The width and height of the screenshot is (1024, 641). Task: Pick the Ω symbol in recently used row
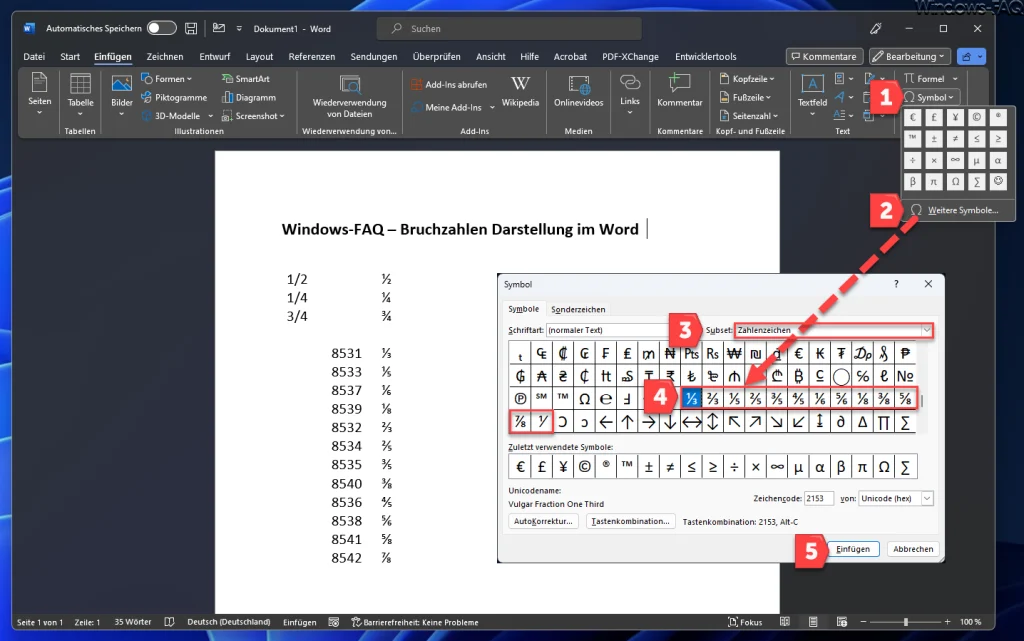click(x=884, y=467)
